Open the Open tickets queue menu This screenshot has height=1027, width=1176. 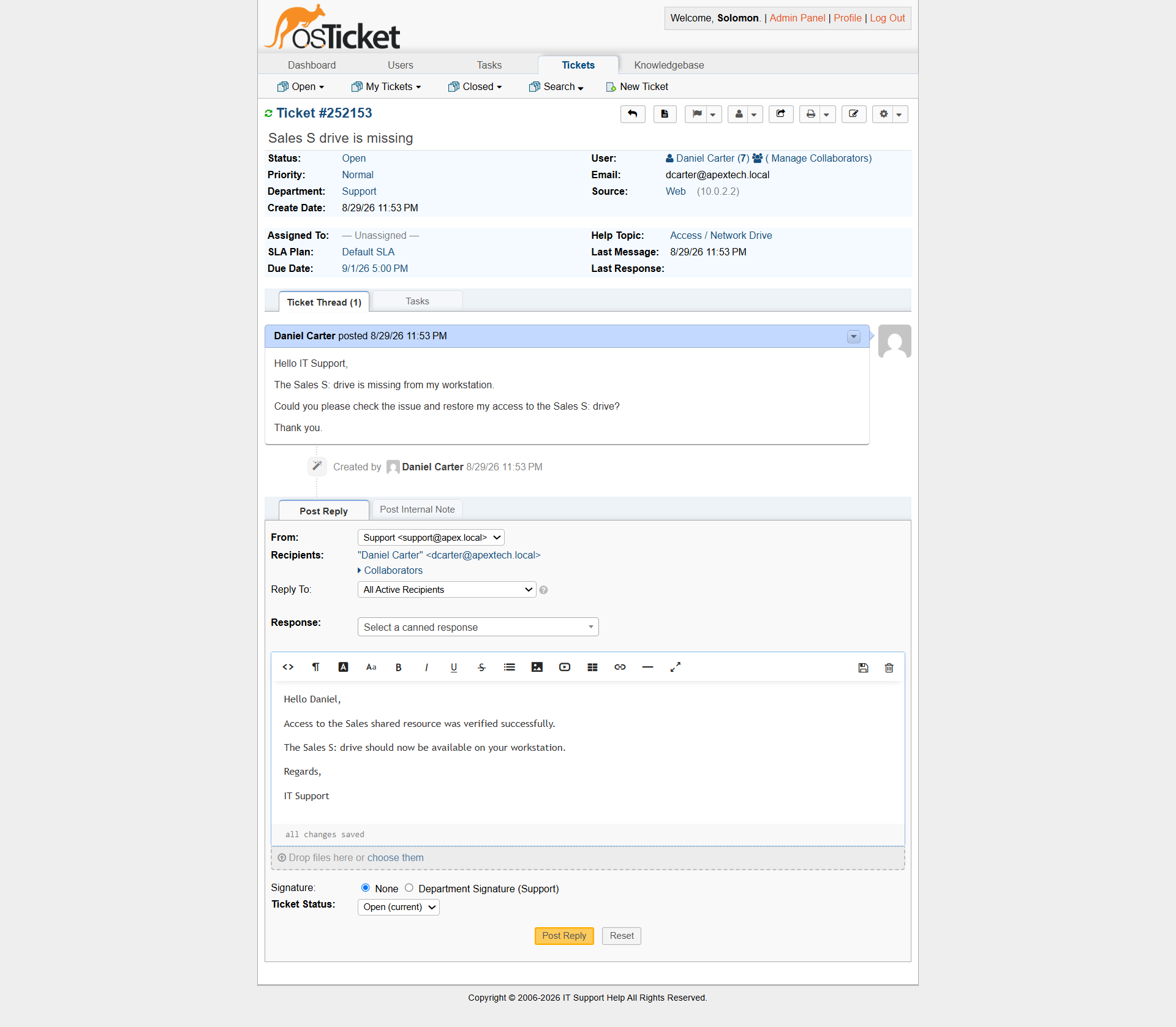[x=301, y=87]
